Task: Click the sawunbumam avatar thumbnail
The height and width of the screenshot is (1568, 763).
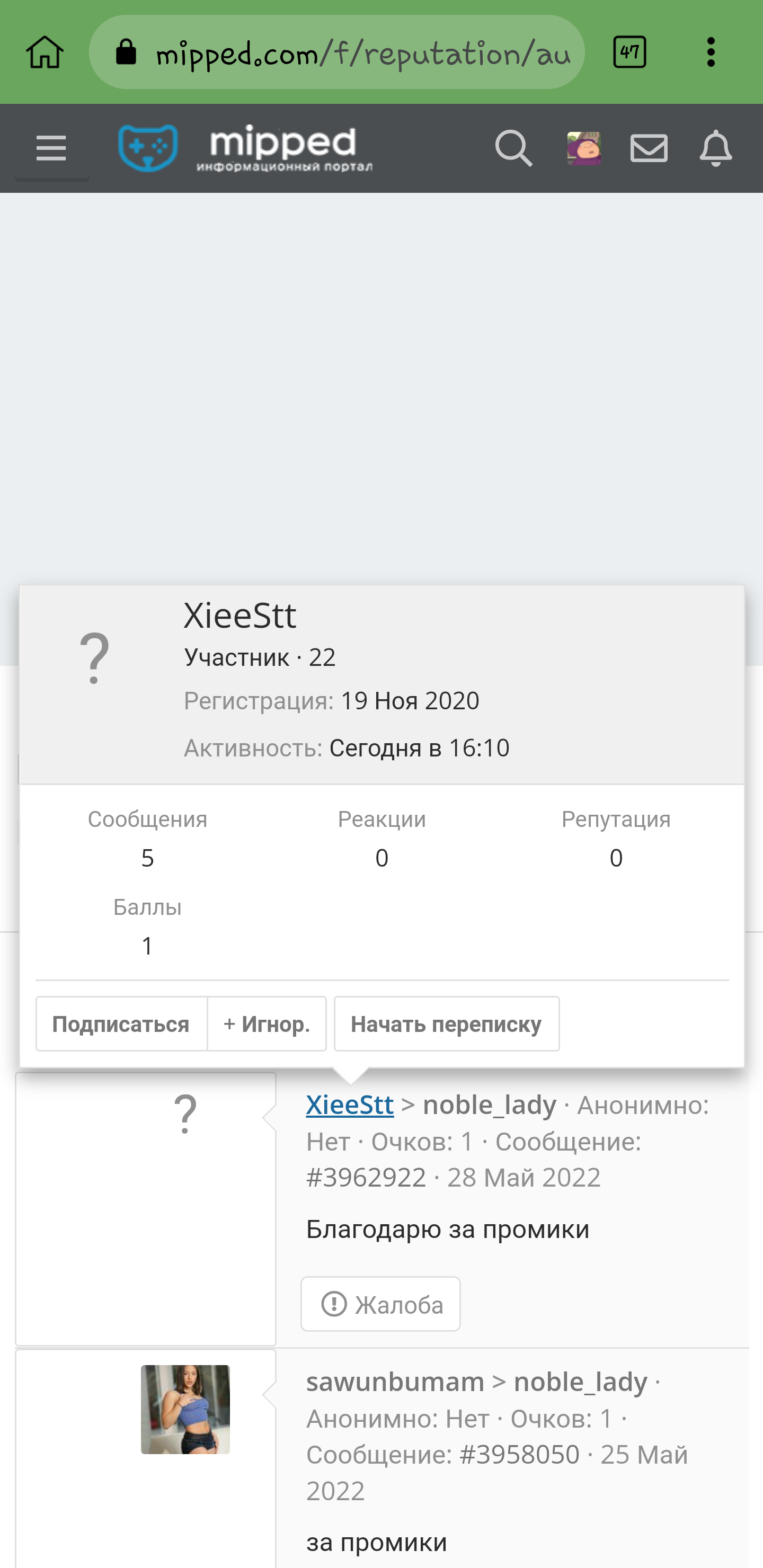Action: (x=186, y=1410)
